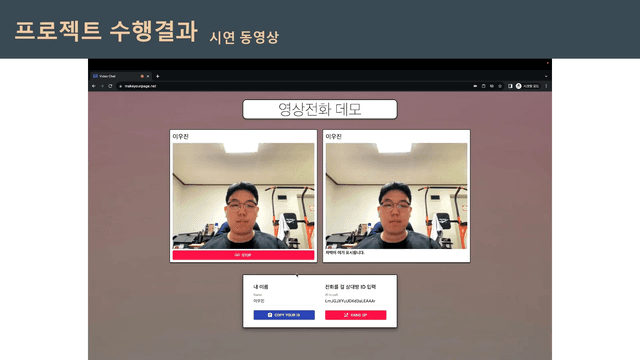Image resolution: width=640 pixels, height=360 pixels.
Task: Click the browser back arrow
Action: click(x=94, y=86)
